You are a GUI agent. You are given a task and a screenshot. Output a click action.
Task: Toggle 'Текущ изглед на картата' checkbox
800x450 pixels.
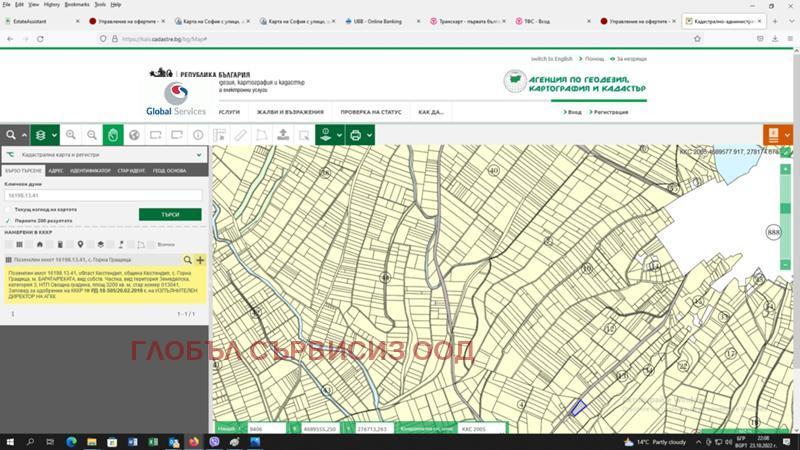[x=8, y=209]
